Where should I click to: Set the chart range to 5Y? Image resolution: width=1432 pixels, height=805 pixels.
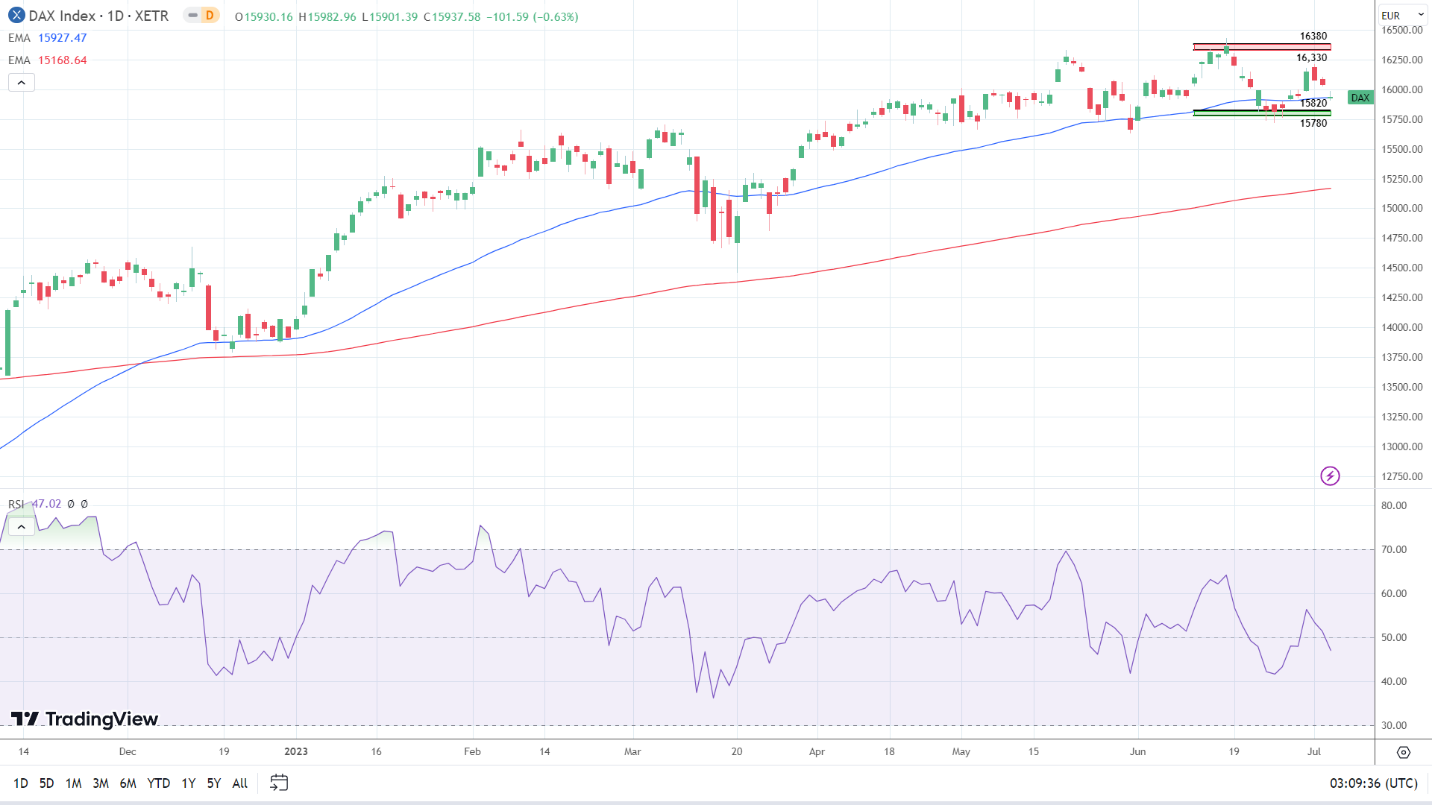coord(214,783)
